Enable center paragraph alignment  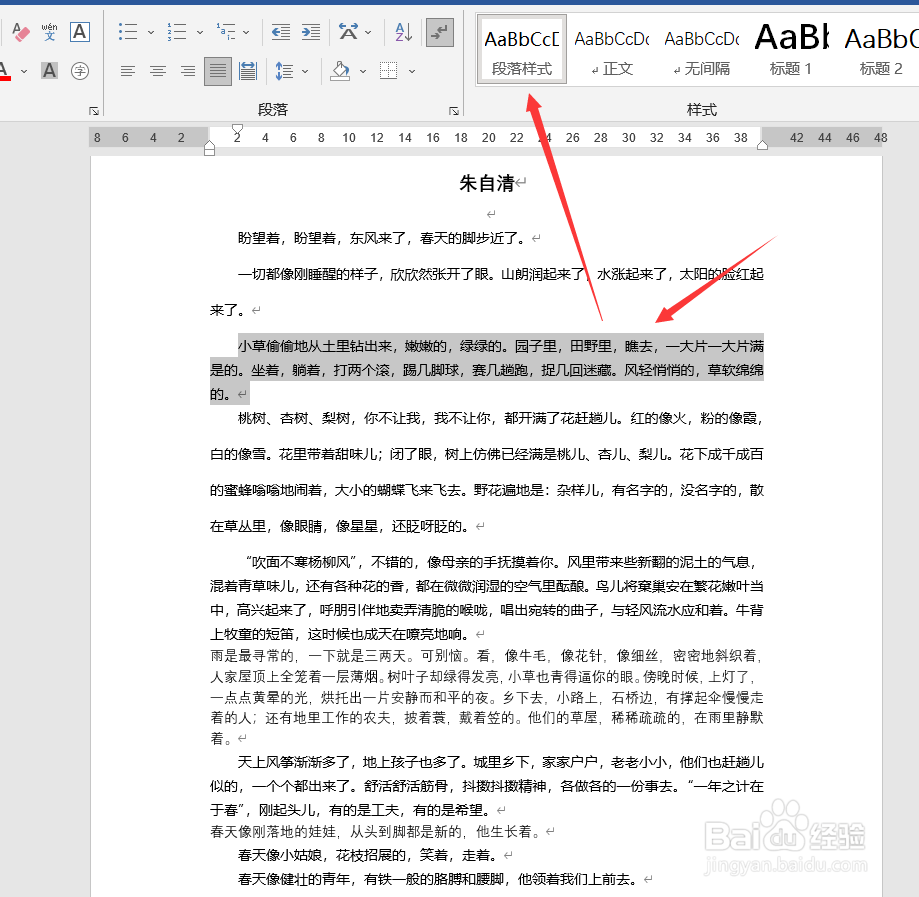click(158, 71)
